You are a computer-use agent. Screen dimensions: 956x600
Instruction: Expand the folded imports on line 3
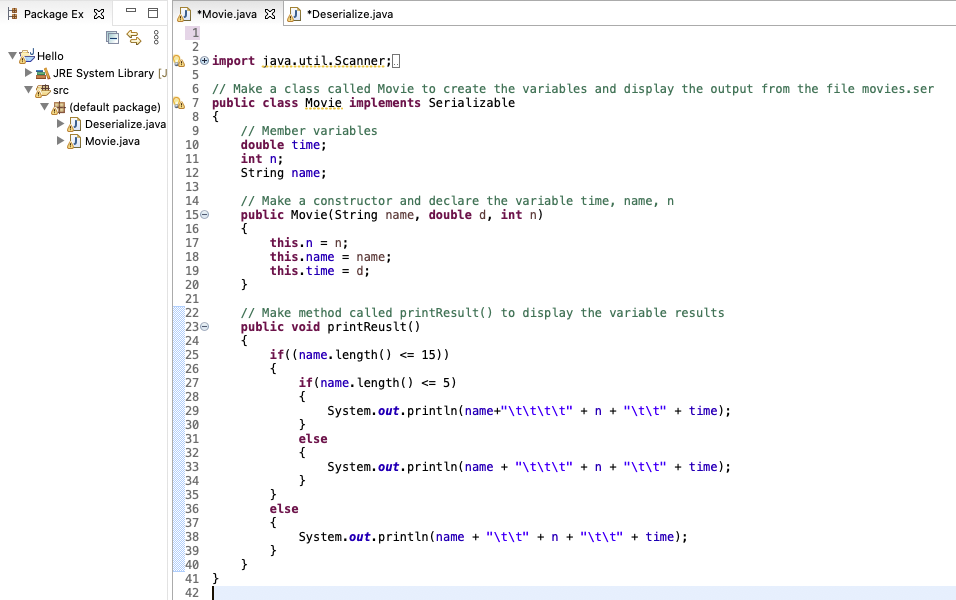click(204, 61)
